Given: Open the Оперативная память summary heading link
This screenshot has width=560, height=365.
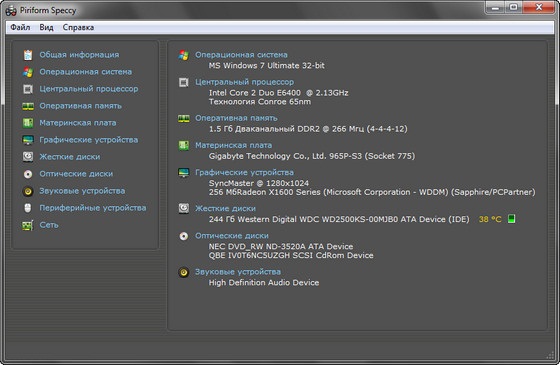Looking at the screenshot, I should coord(236,118).
